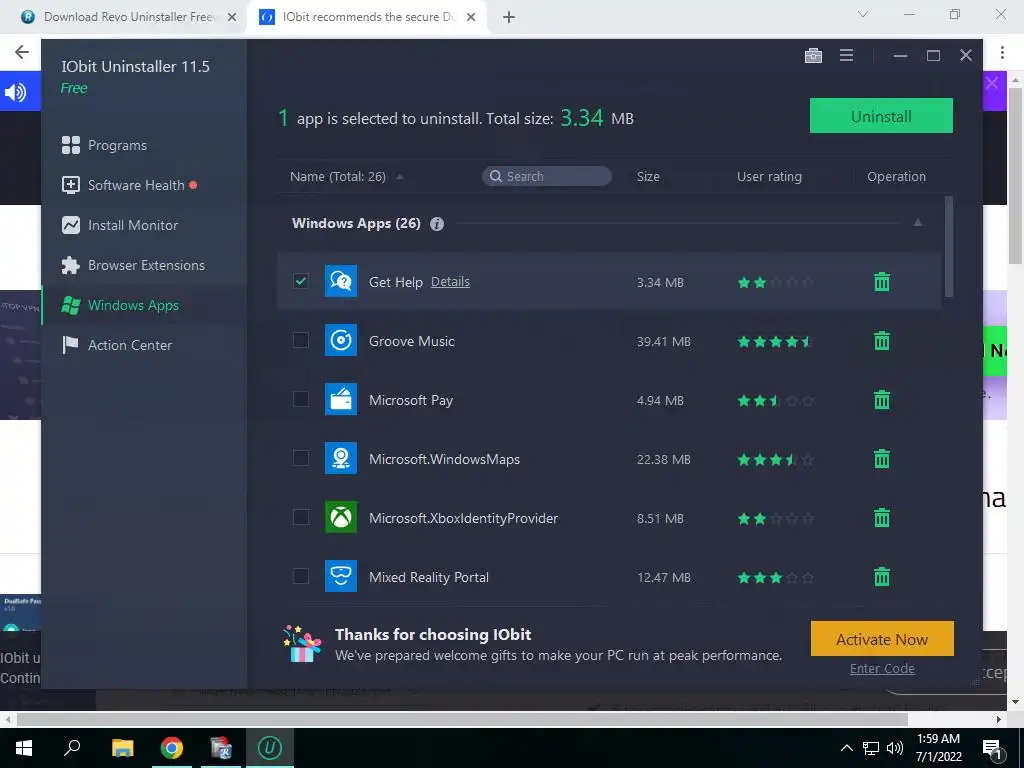
Task: Click the Groove Music star rating
Action: pyautogui.click(x=775, y=342)
